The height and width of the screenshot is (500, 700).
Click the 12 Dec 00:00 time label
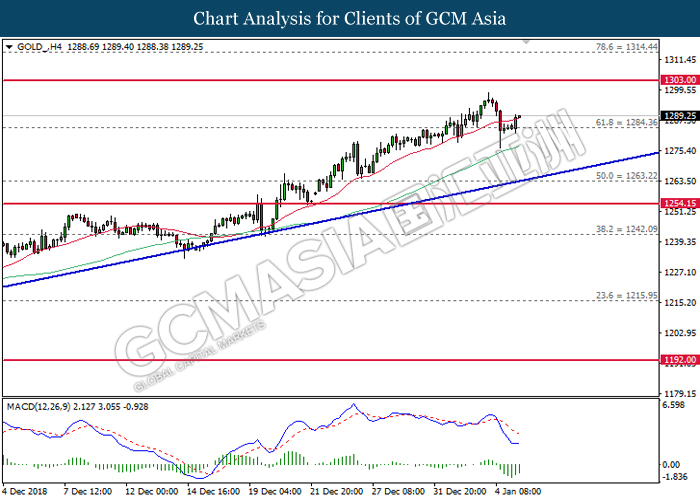click(151, 492)
